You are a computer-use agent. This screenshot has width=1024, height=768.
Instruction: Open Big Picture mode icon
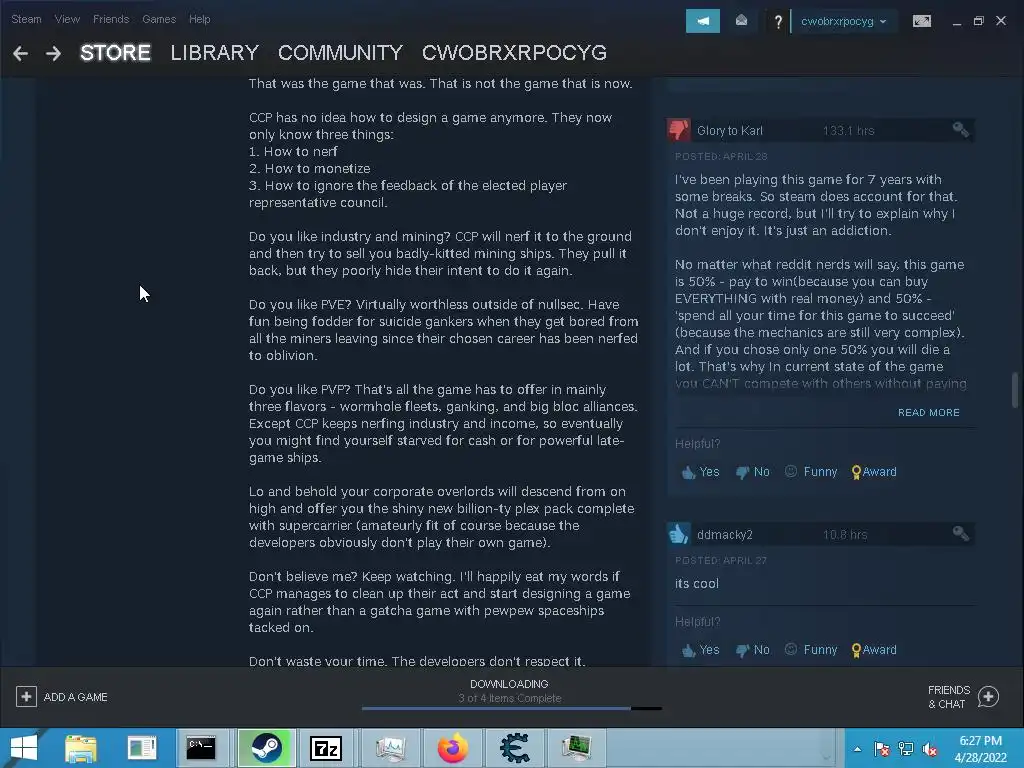click(921, 21)
